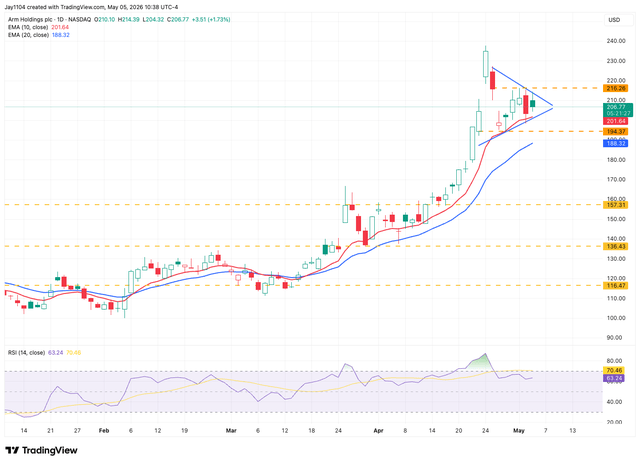Click the tallest candle near 238 peak
The width and height of the screenshot is (640, 464).
pyautogui.click(x=485, y=64)
